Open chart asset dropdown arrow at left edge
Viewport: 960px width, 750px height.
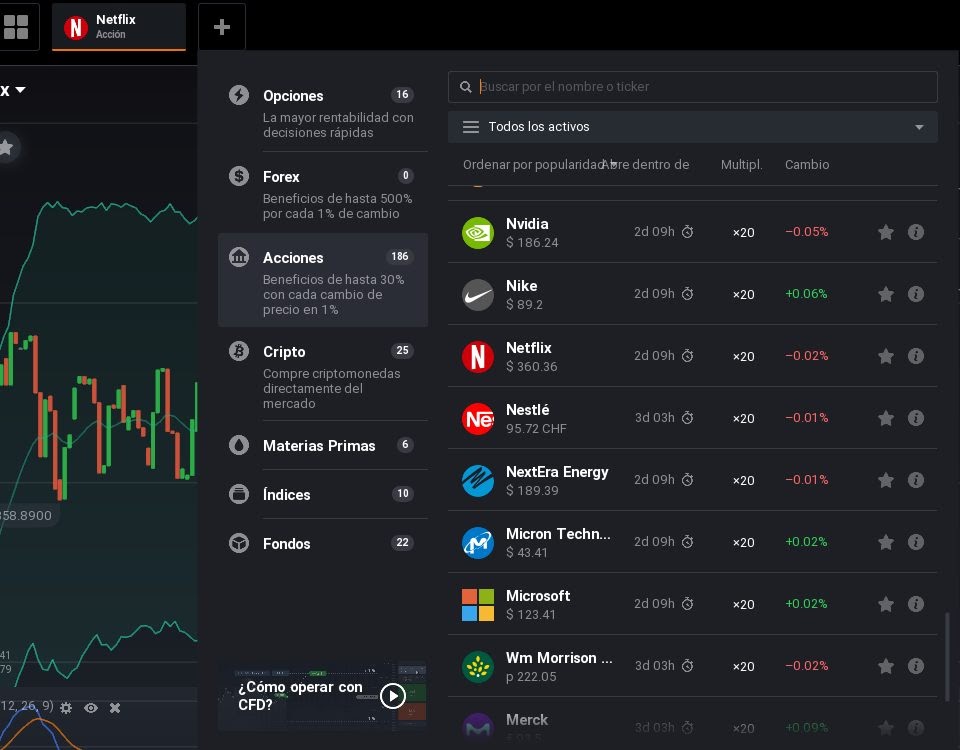coord(20,90)
